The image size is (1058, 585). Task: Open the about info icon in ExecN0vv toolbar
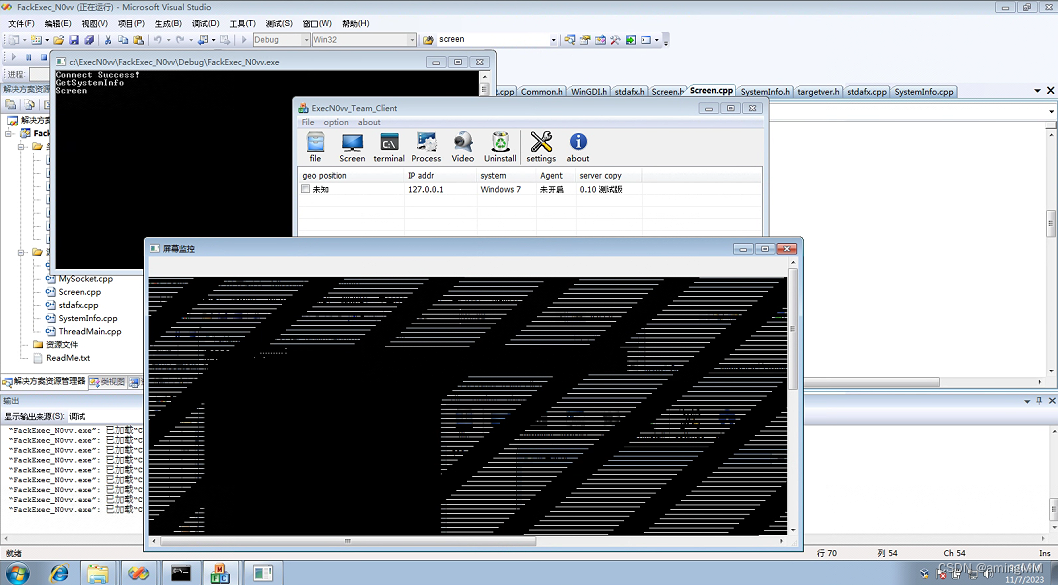pyautogui.click(x=578, y=147)
